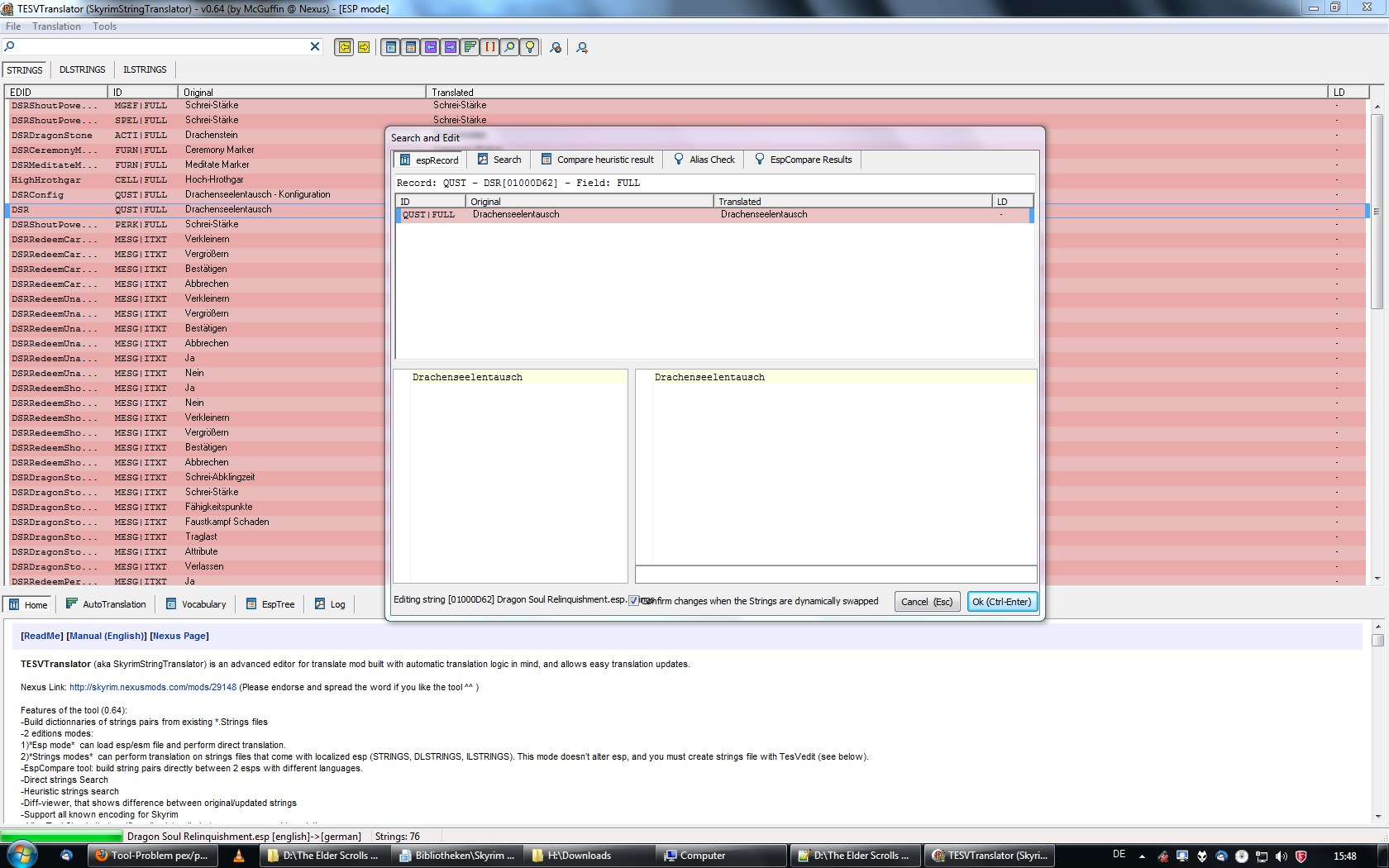This screenshot has width=1389, height=868.
Task: Open the Nexus Page link
Action: 179,636
